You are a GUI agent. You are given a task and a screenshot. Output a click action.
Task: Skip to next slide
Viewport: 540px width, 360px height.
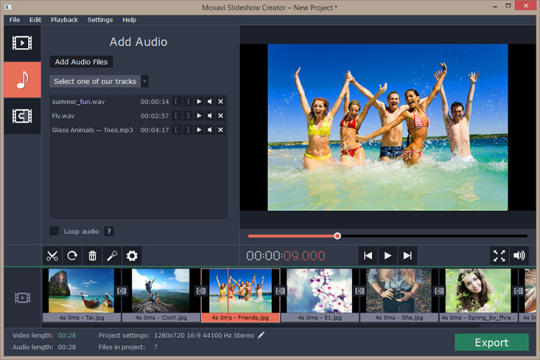click(x=407, y=256)
